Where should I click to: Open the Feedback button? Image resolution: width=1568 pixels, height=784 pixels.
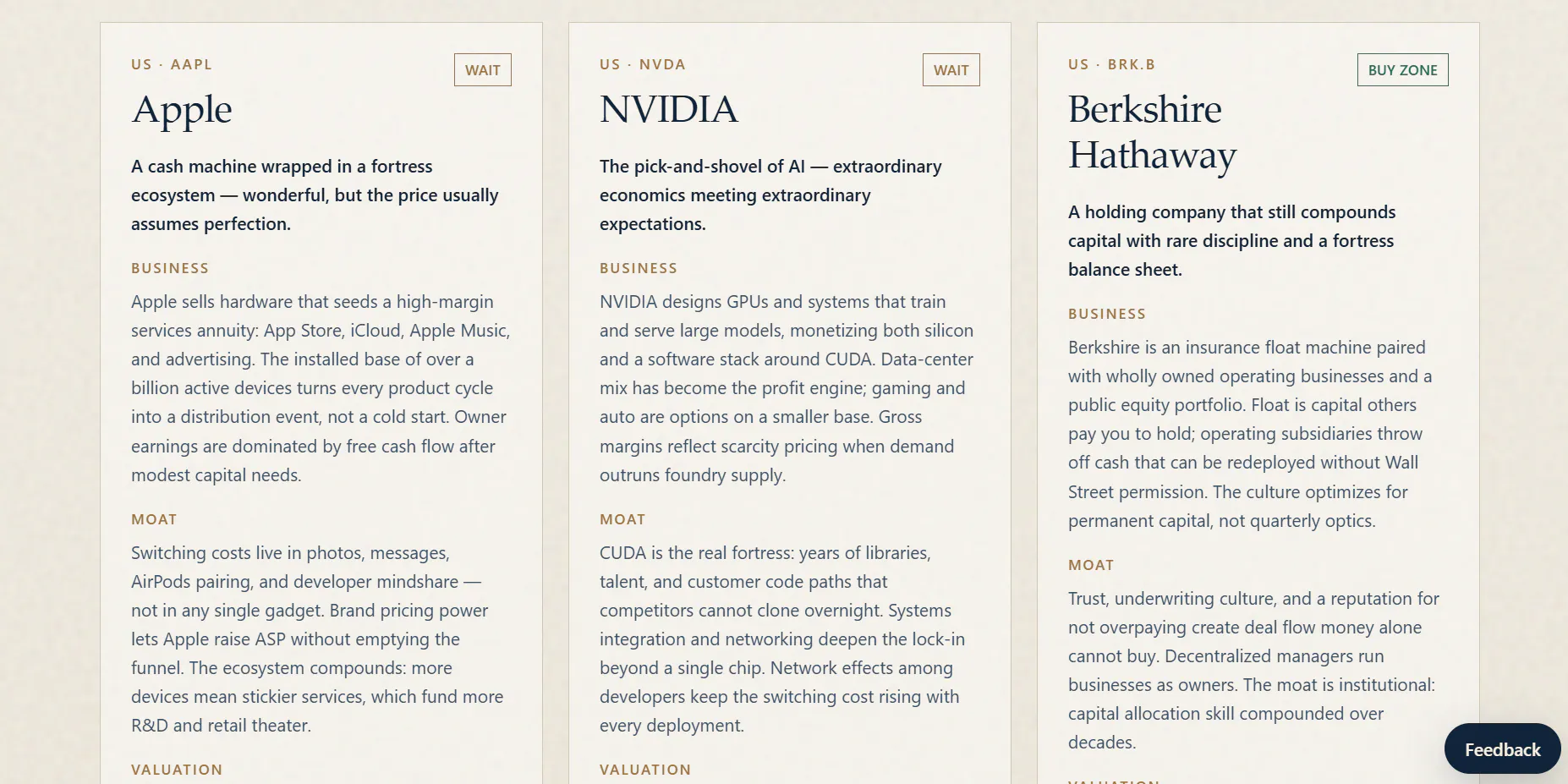[x=1502, y=749]
